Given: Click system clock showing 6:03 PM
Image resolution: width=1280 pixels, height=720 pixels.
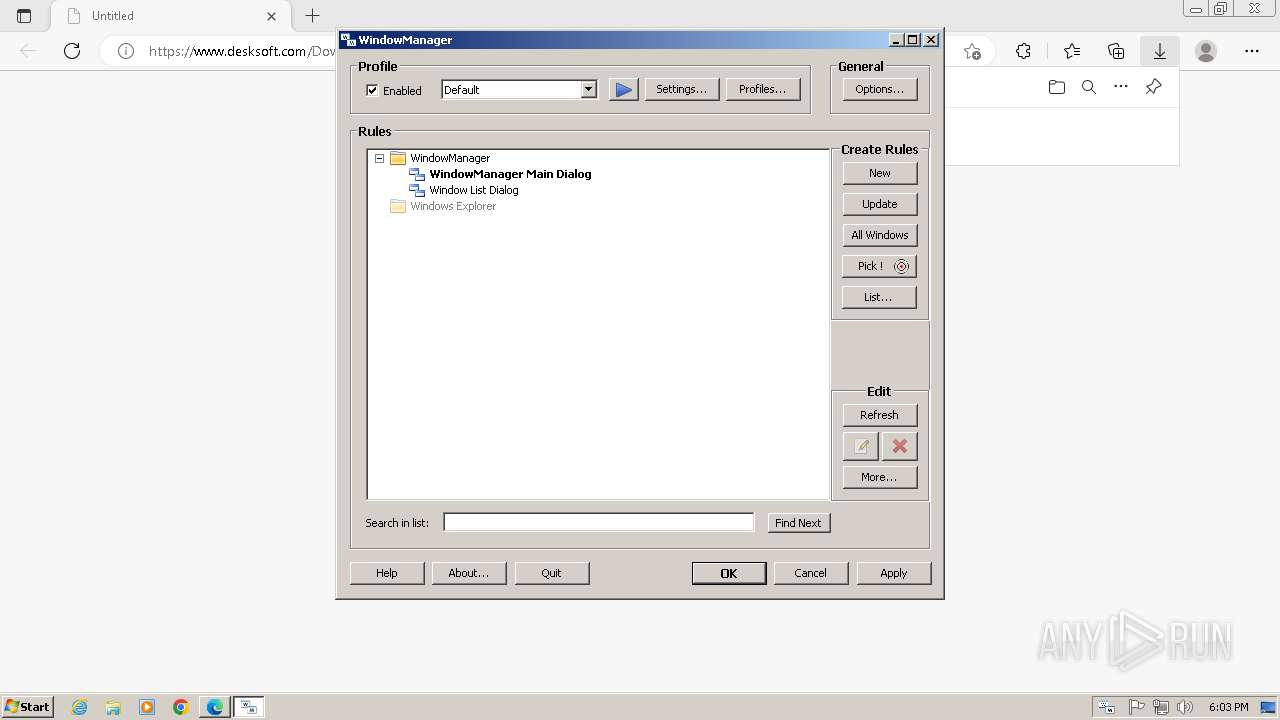Looking at the screenshot, I should 1228,707.
